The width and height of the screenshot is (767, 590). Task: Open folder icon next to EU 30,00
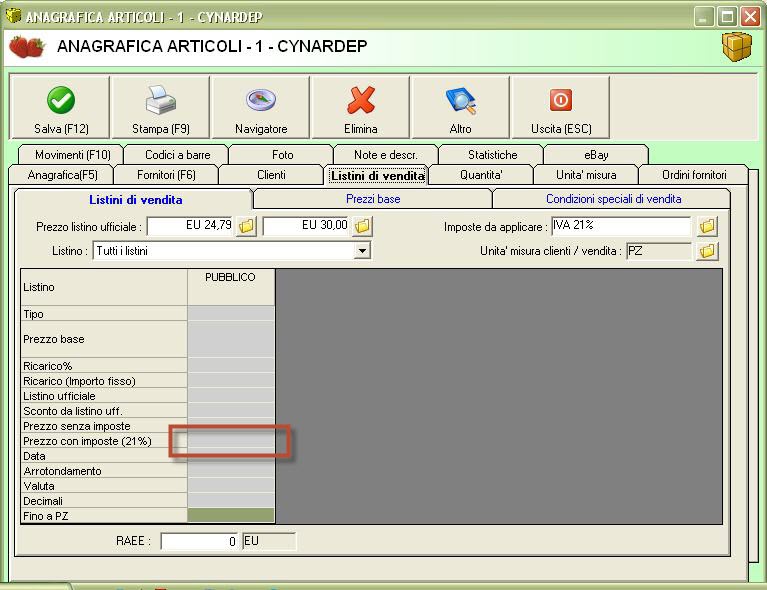point(362,226)
